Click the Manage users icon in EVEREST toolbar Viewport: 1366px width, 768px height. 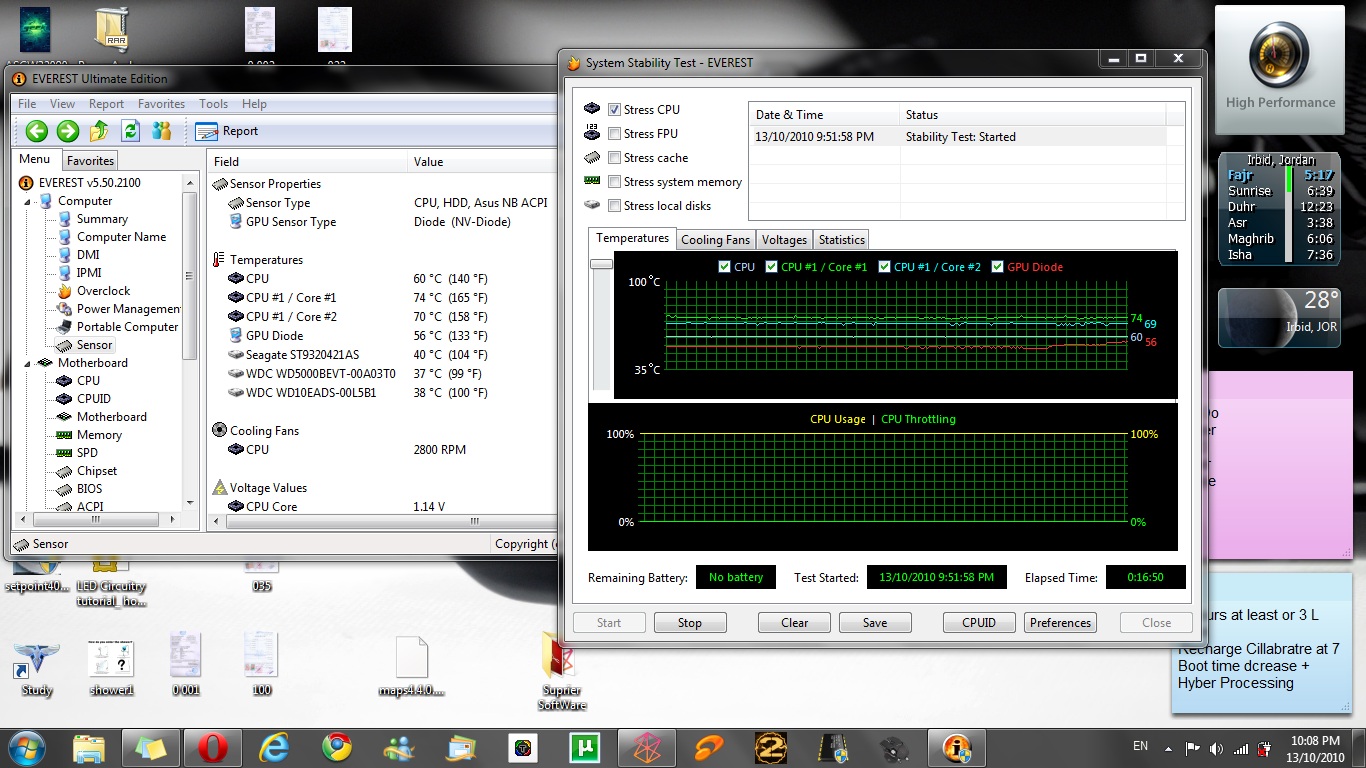(x=161, y=131)
